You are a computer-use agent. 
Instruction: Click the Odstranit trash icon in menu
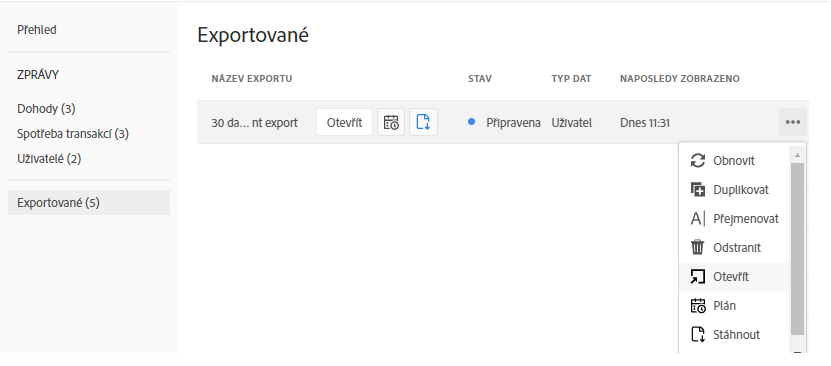click(x=698, y=247)
